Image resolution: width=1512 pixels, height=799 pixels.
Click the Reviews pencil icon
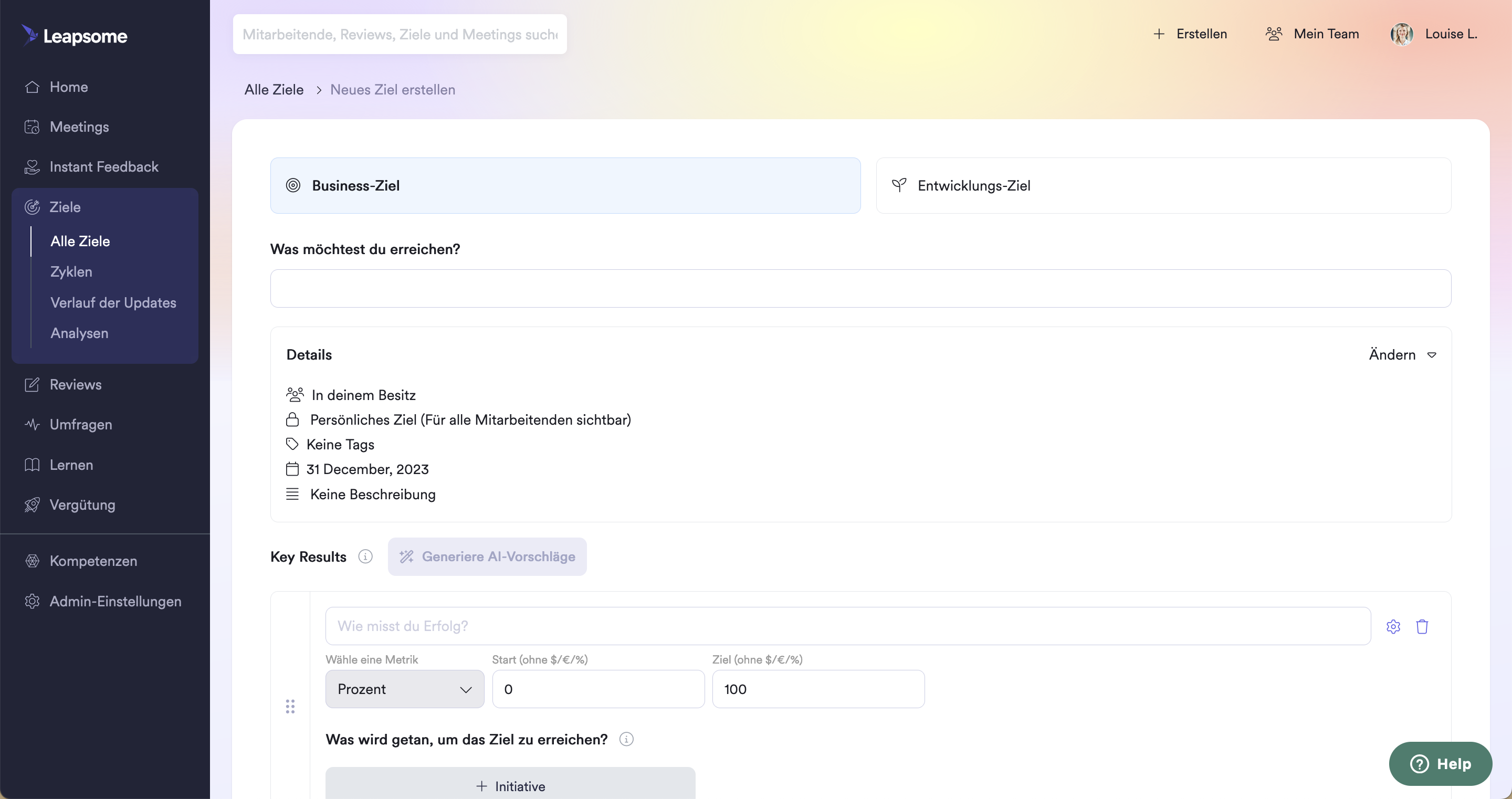32,384
